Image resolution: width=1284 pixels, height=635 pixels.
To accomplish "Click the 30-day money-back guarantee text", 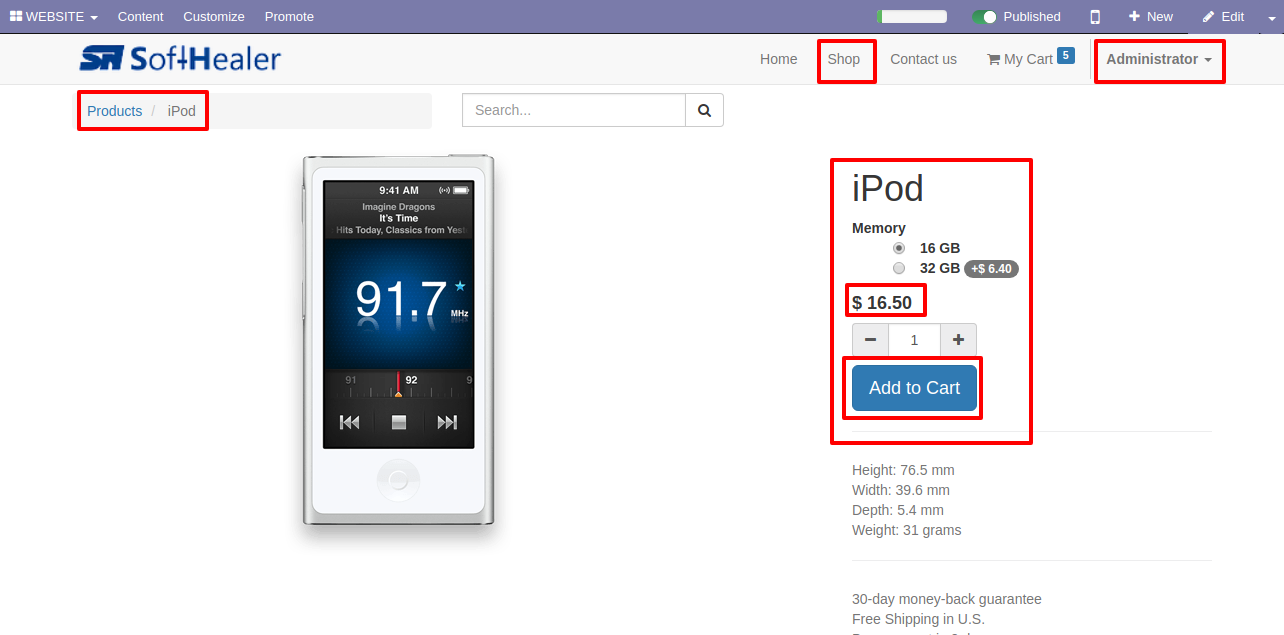I will click(947, 599).
